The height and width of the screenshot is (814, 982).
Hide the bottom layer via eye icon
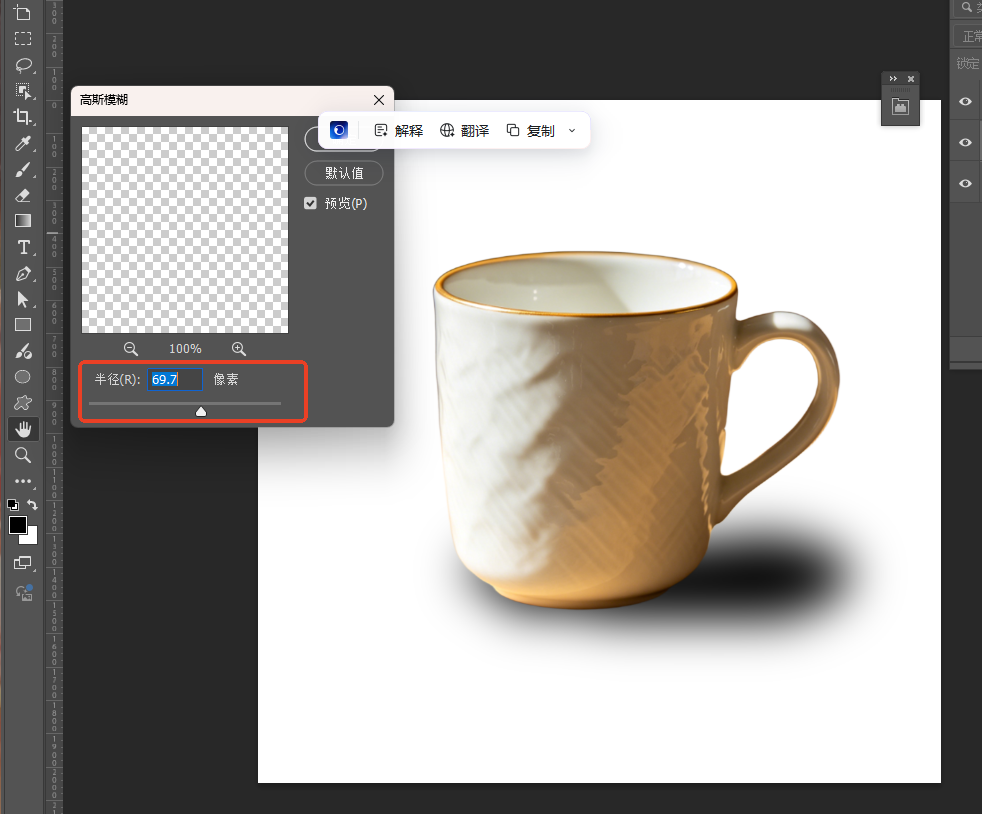[x=965, y=183]
